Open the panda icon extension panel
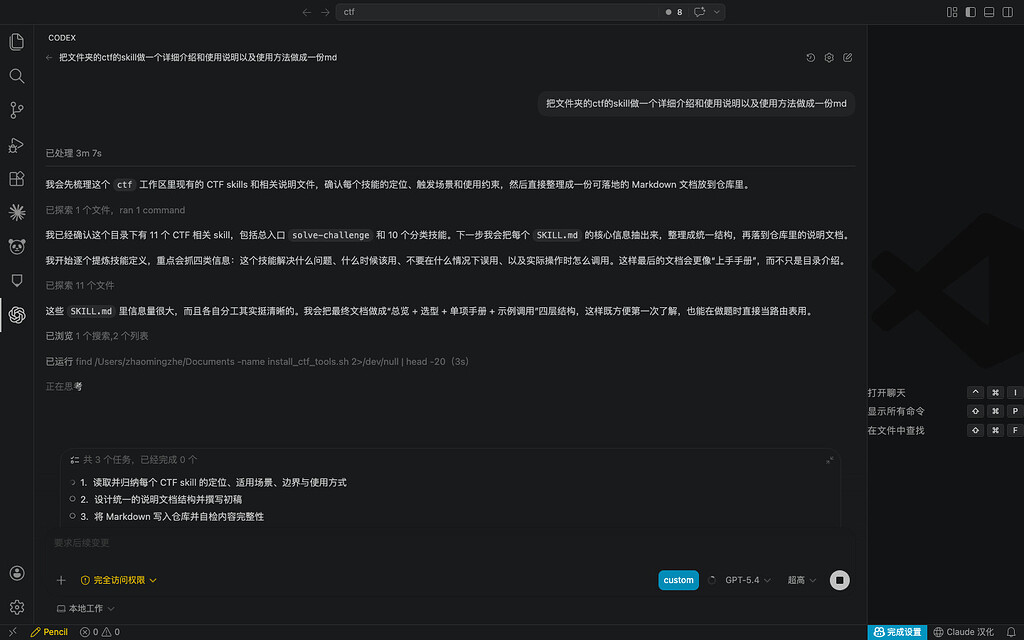Viewport: 1024px width, 640px height. (17, 246)
